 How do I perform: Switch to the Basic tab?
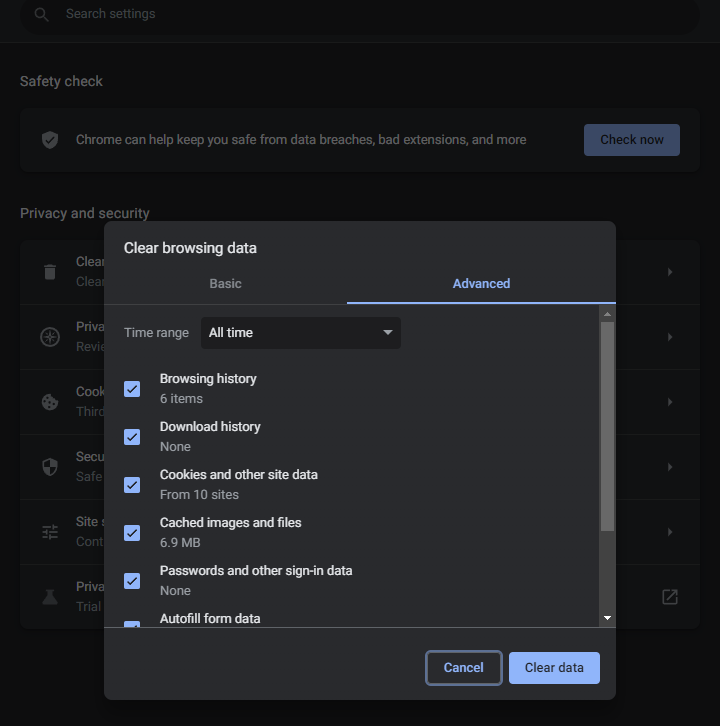[x=225, y=284]
